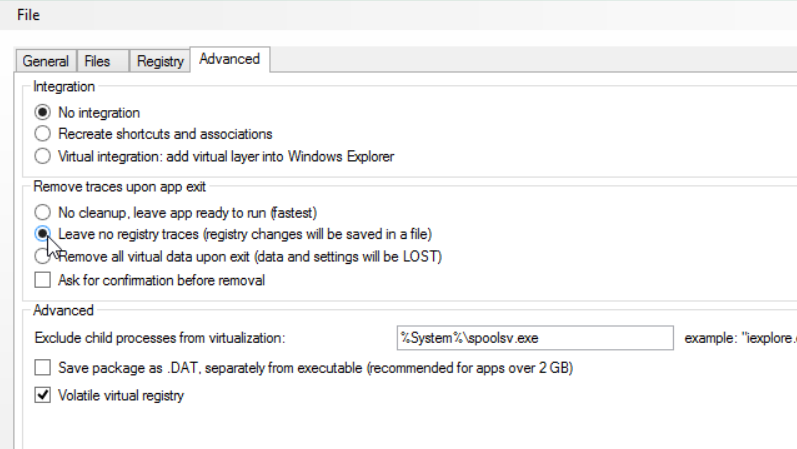Uncheck Volatile virtual registry

(x=42, y=396)
